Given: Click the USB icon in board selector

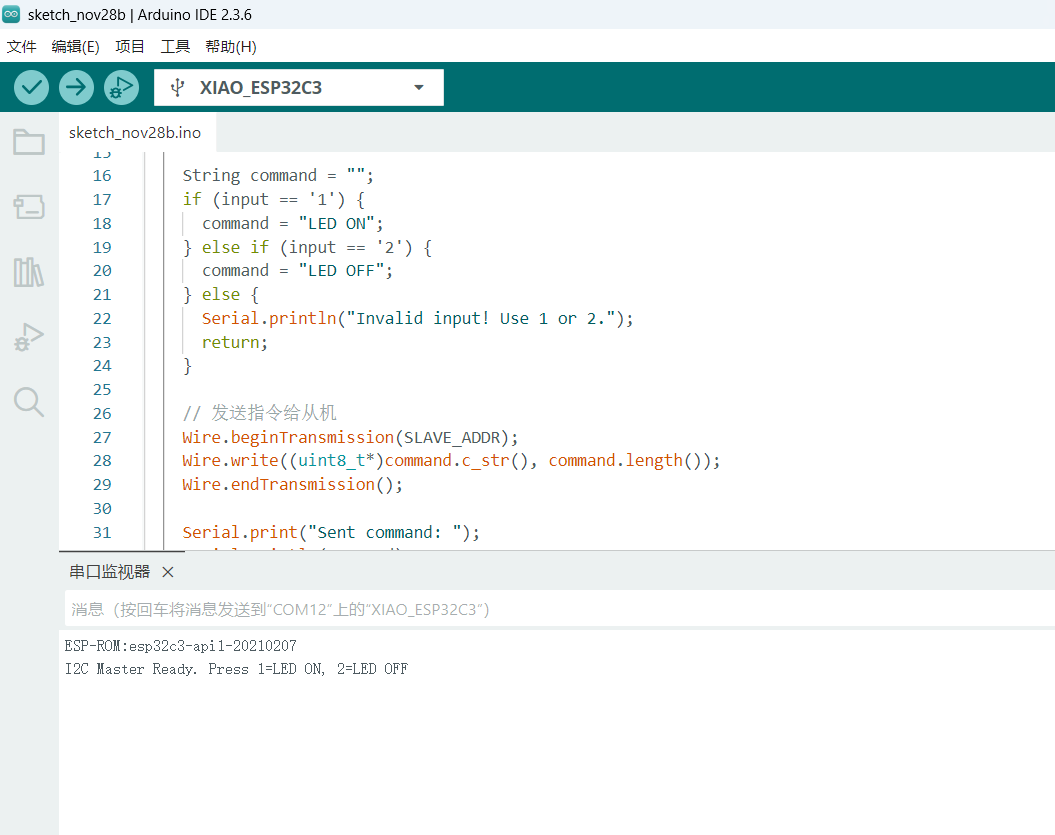Looking at the screenshot, I should (x=178, y=87).
